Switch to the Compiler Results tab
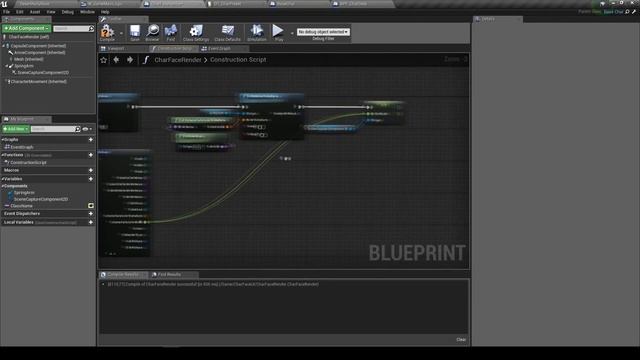 point(123,275)
